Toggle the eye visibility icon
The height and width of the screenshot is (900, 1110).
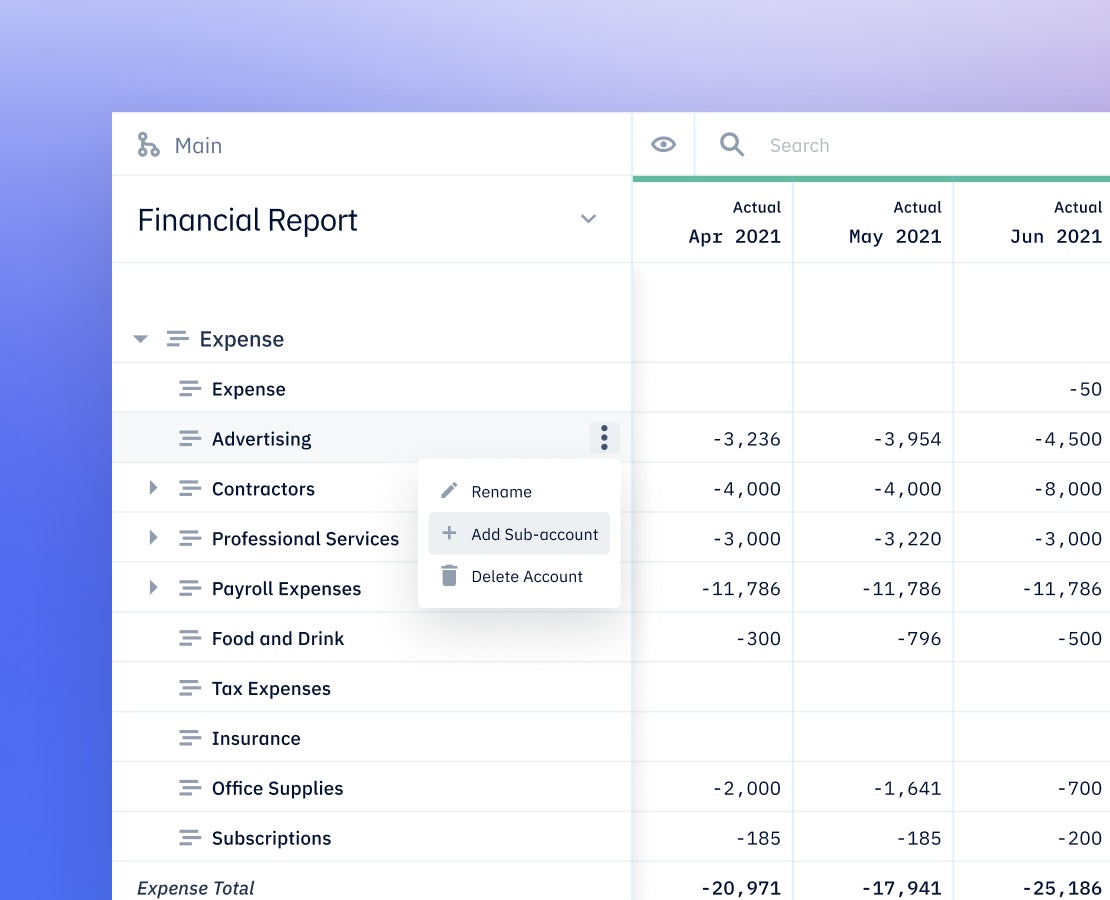pyautogui.click(x=663, y=144)
